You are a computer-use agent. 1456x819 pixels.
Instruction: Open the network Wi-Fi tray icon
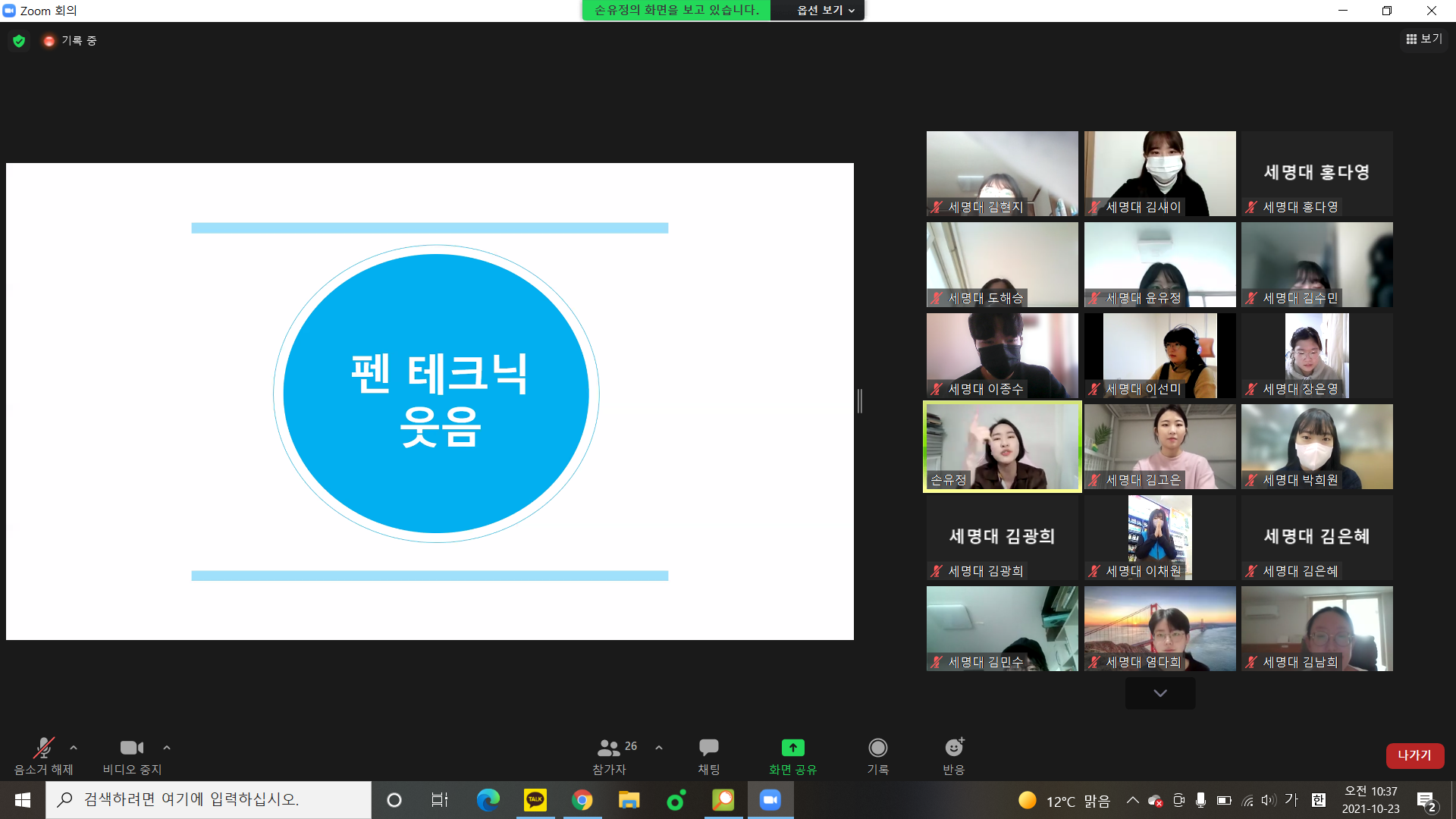(1247, 800)
